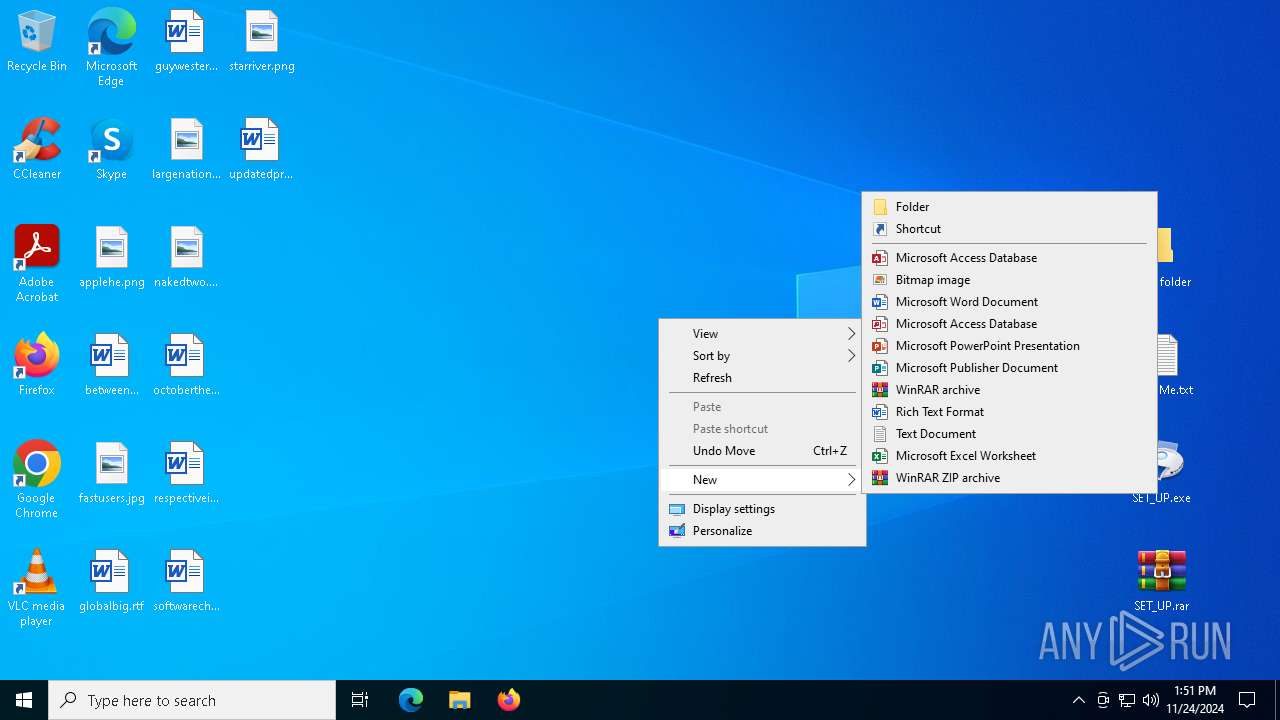Open the network status tray icon
Image resolution: width=1280 pixels, height=720 pixels.
point(1127,700)
